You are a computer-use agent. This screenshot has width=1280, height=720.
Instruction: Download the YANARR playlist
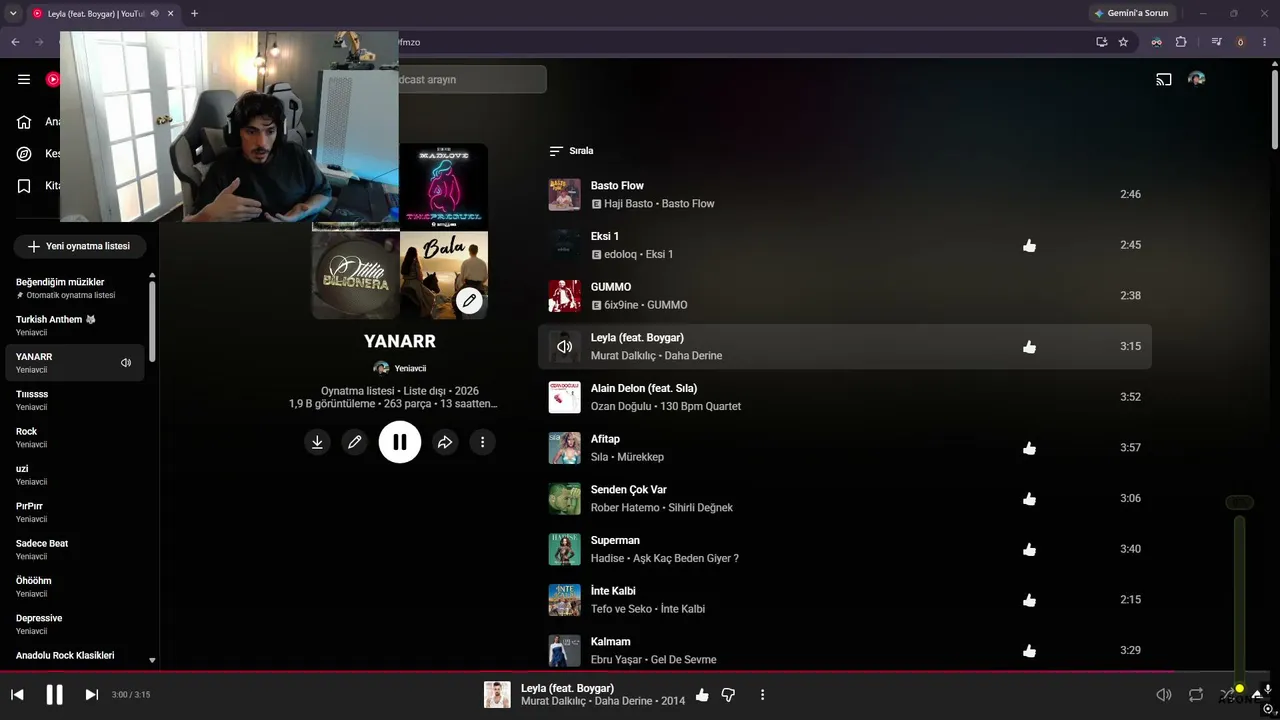(x=317, y=442)
